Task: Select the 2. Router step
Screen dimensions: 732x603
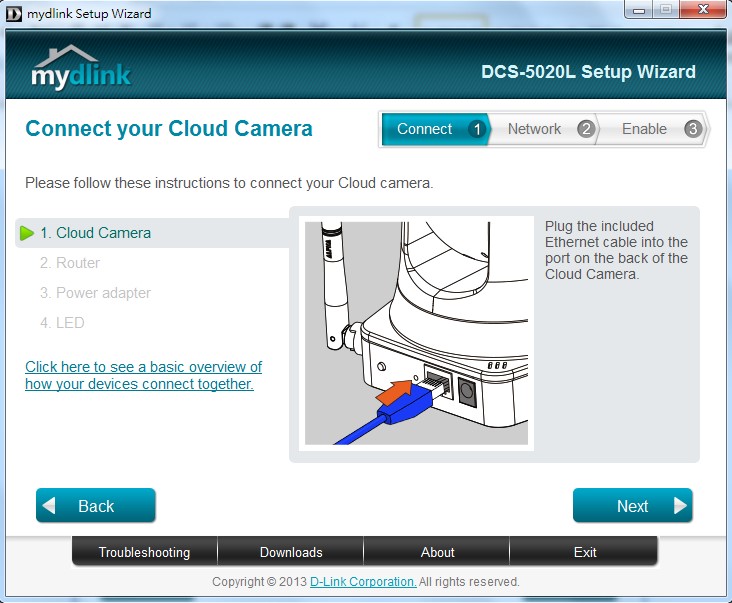Action: coord(70,263)
